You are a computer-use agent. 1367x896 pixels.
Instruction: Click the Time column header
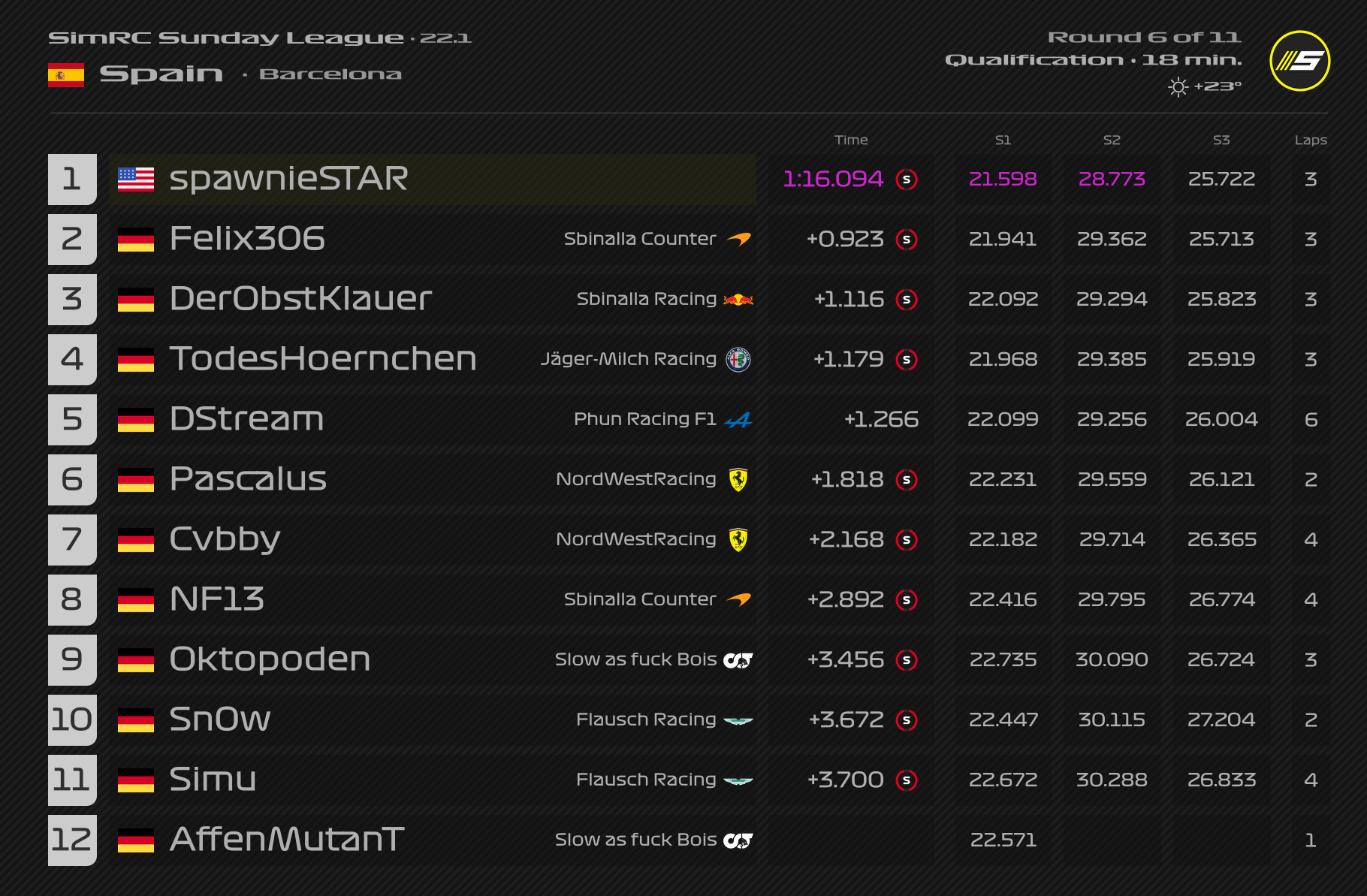pyautogui.click(x=851, y=140)
